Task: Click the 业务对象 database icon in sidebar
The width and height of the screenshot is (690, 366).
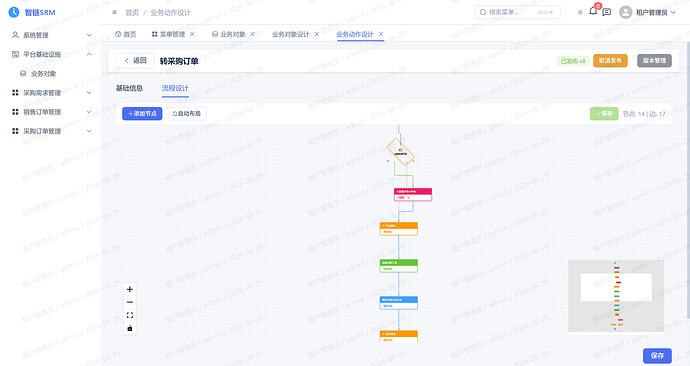Action: coord(23,73)
